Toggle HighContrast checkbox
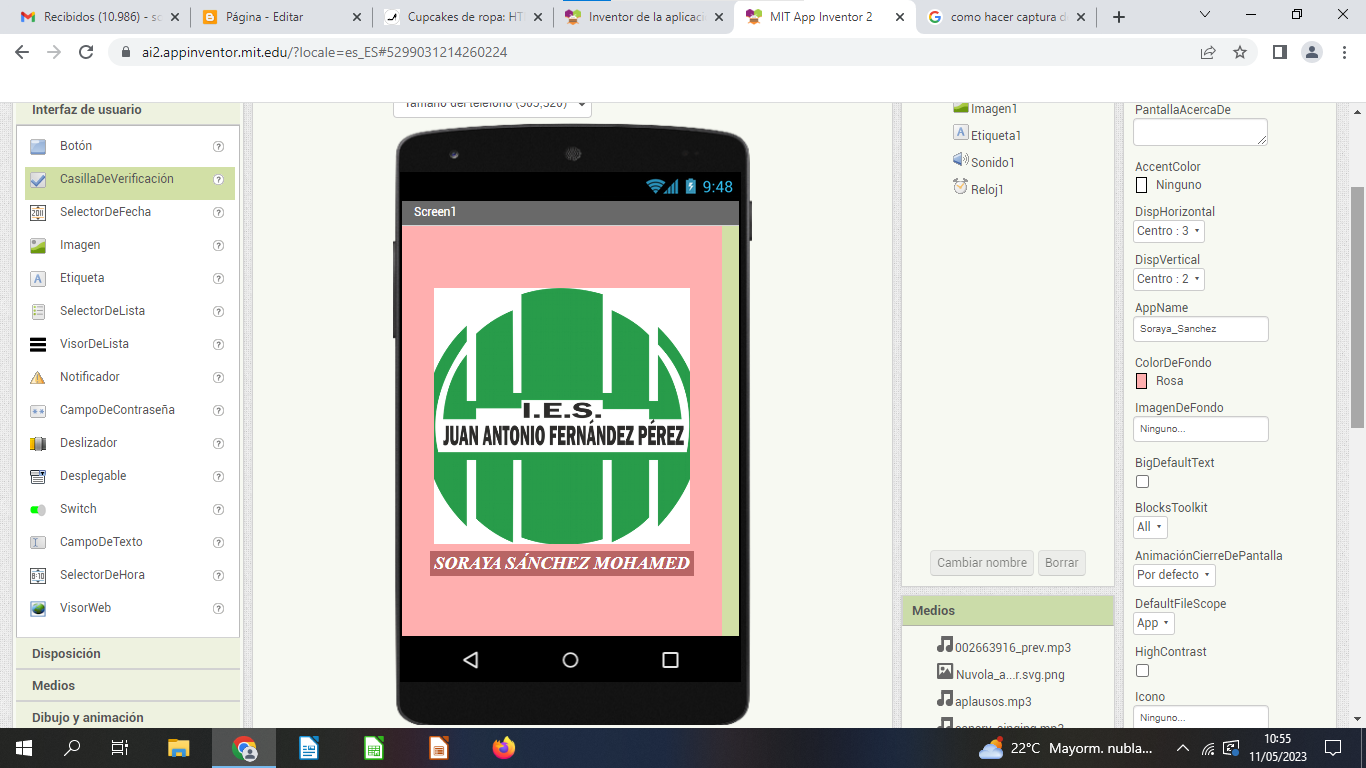Screen dimensions: 1366x768 coord(1142,671)
